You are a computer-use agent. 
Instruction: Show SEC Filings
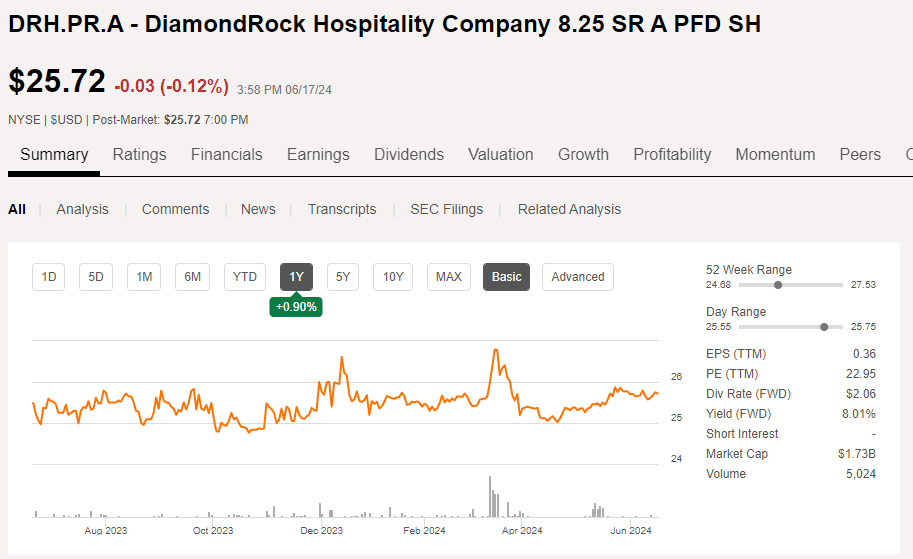click(x=446, y=209)
